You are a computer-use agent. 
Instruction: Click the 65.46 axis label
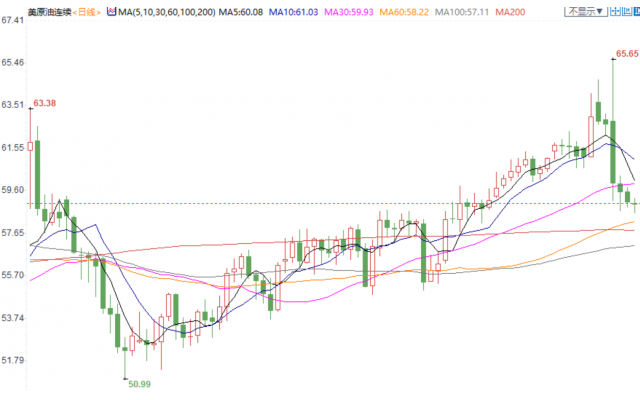coord(13,62)
